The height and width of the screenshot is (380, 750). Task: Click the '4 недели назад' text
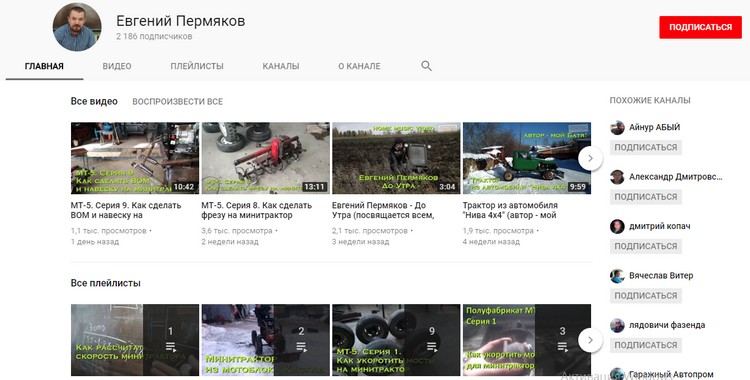[x=491, y=242]
